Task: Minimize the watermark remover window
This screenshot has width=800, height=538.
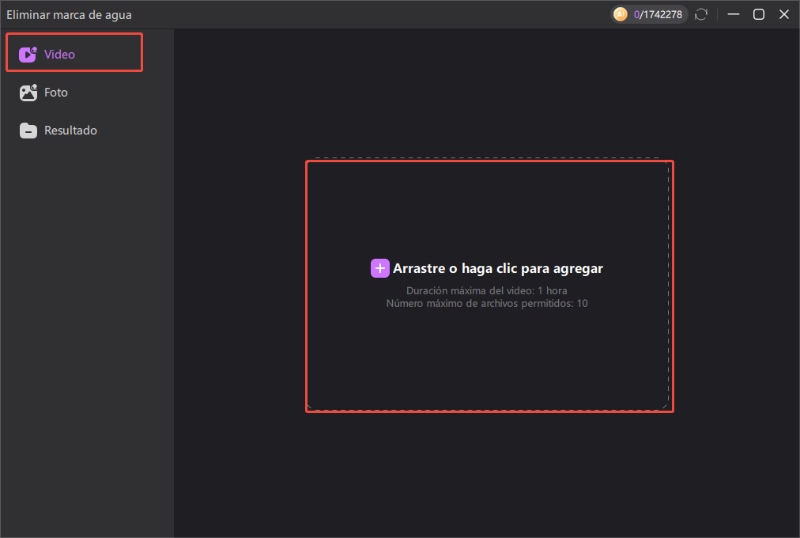Action: 734,14
